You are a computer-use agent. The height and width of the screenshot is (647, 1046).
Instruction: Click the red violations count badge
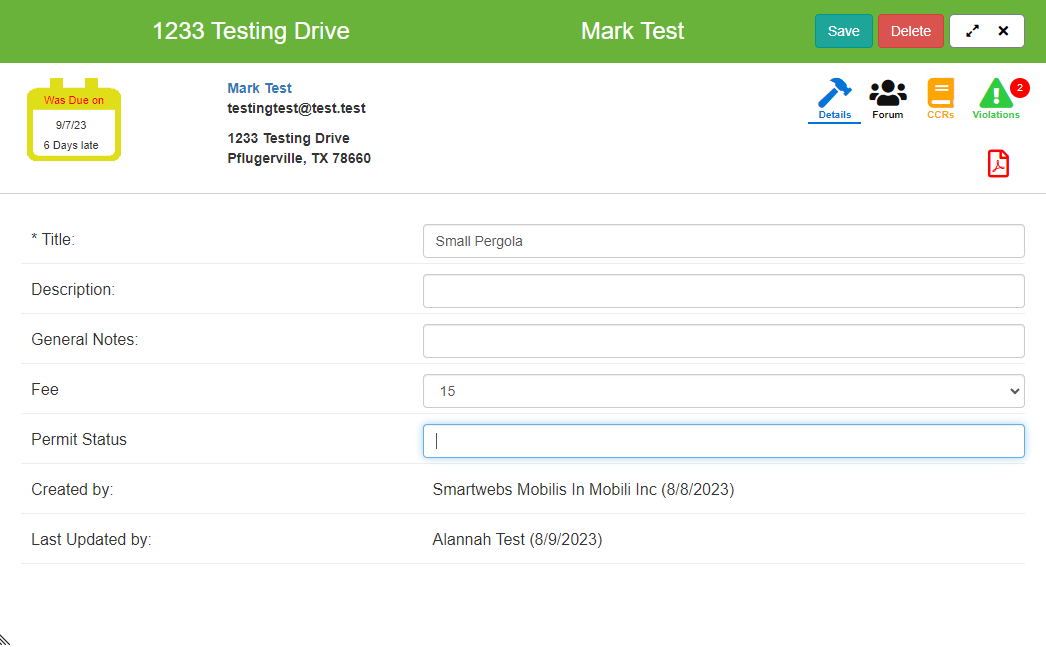coord(1019,87)
